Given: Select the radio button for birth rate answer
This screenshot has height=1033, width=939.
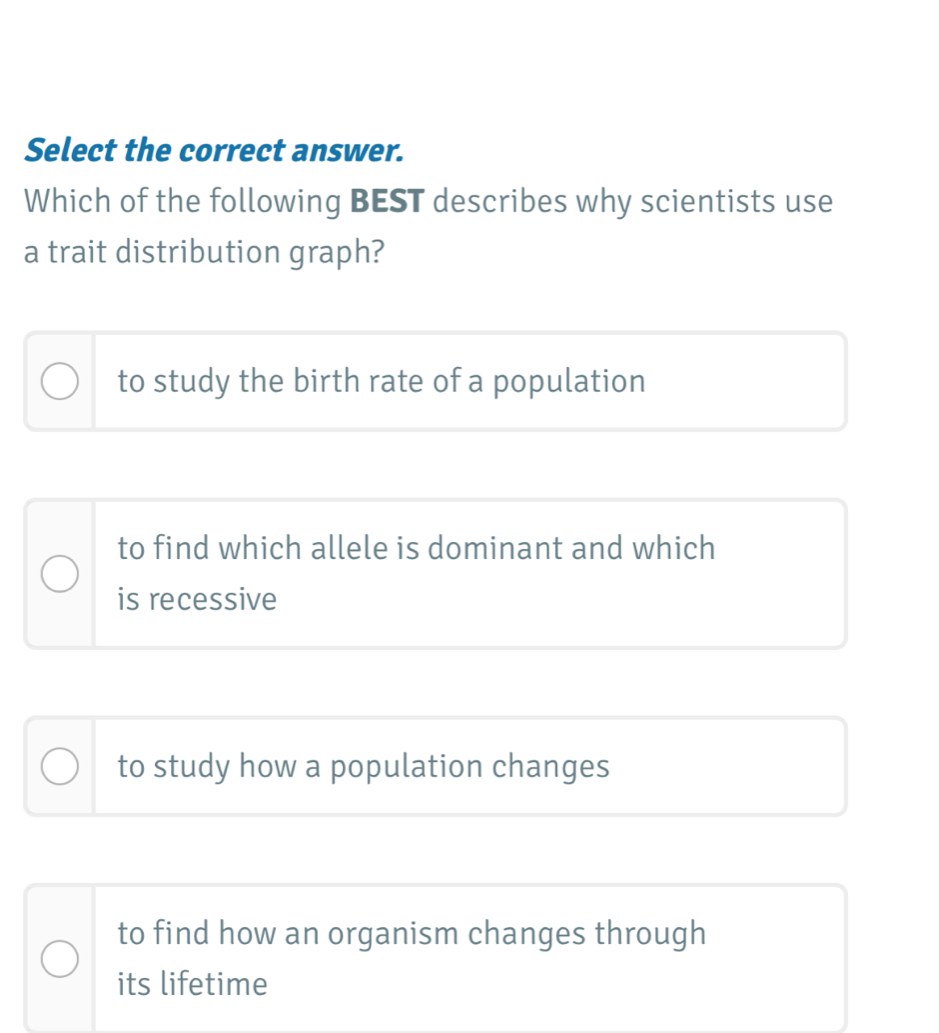Looking at the screenshot, I should point(60,382).
